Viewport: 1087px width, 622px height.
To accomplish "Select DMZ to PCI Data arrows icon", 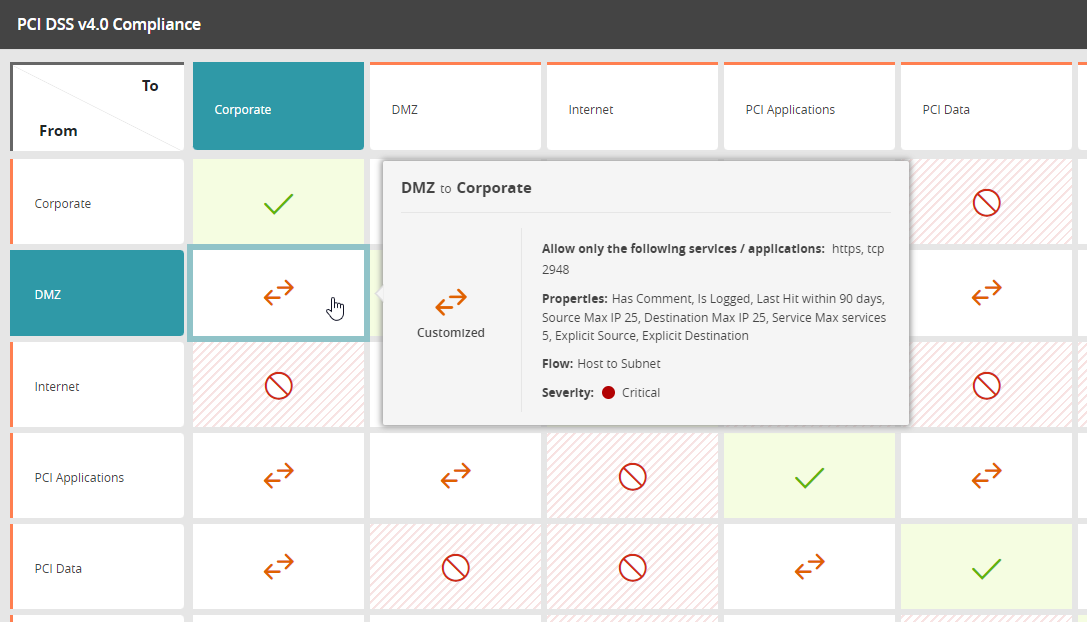I will click(x=986, y=293).
